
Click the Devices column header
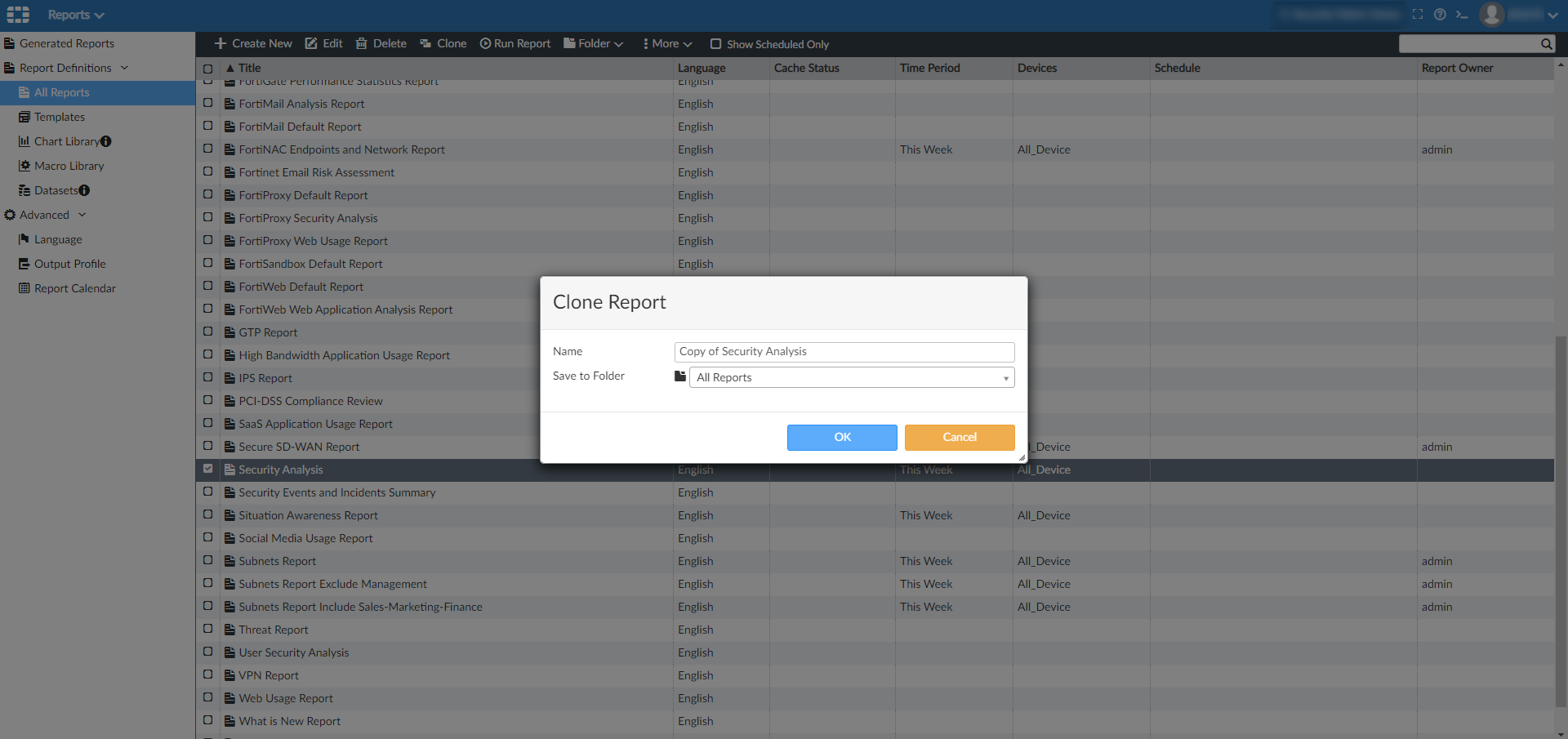1037,68
